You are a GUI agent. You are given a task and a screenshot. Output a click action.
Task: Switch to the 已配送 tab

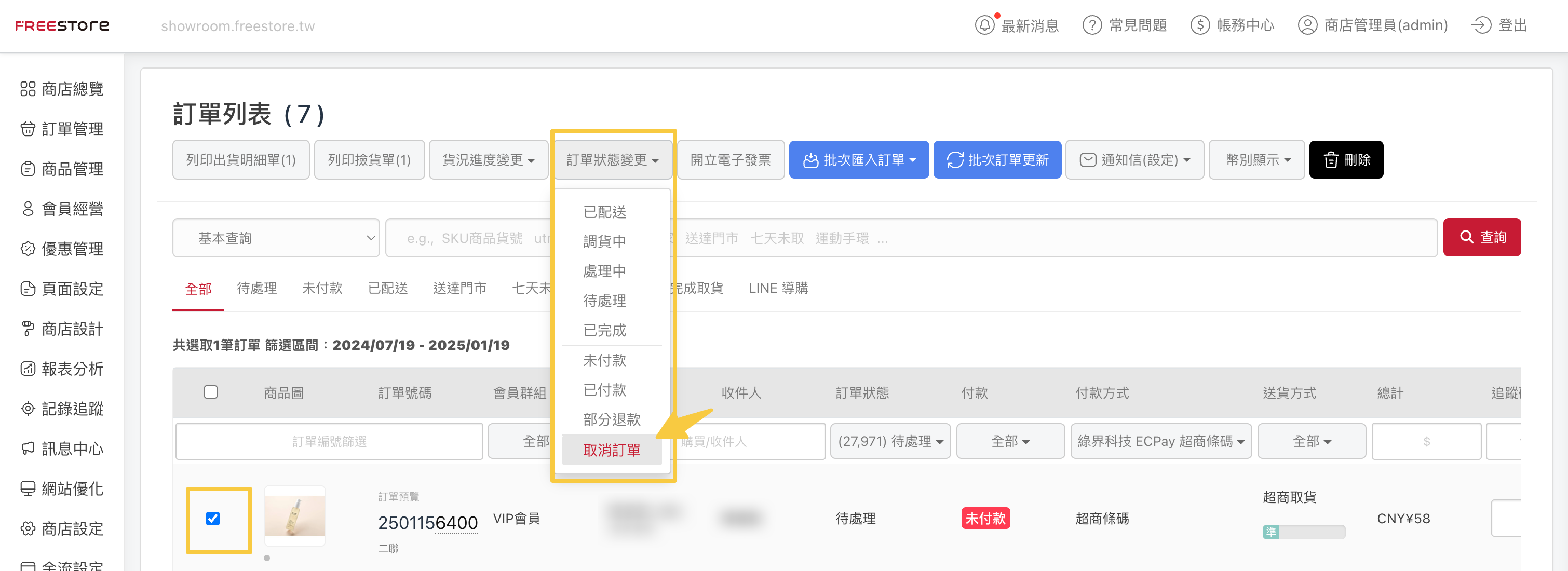click(x=388, y=289)
